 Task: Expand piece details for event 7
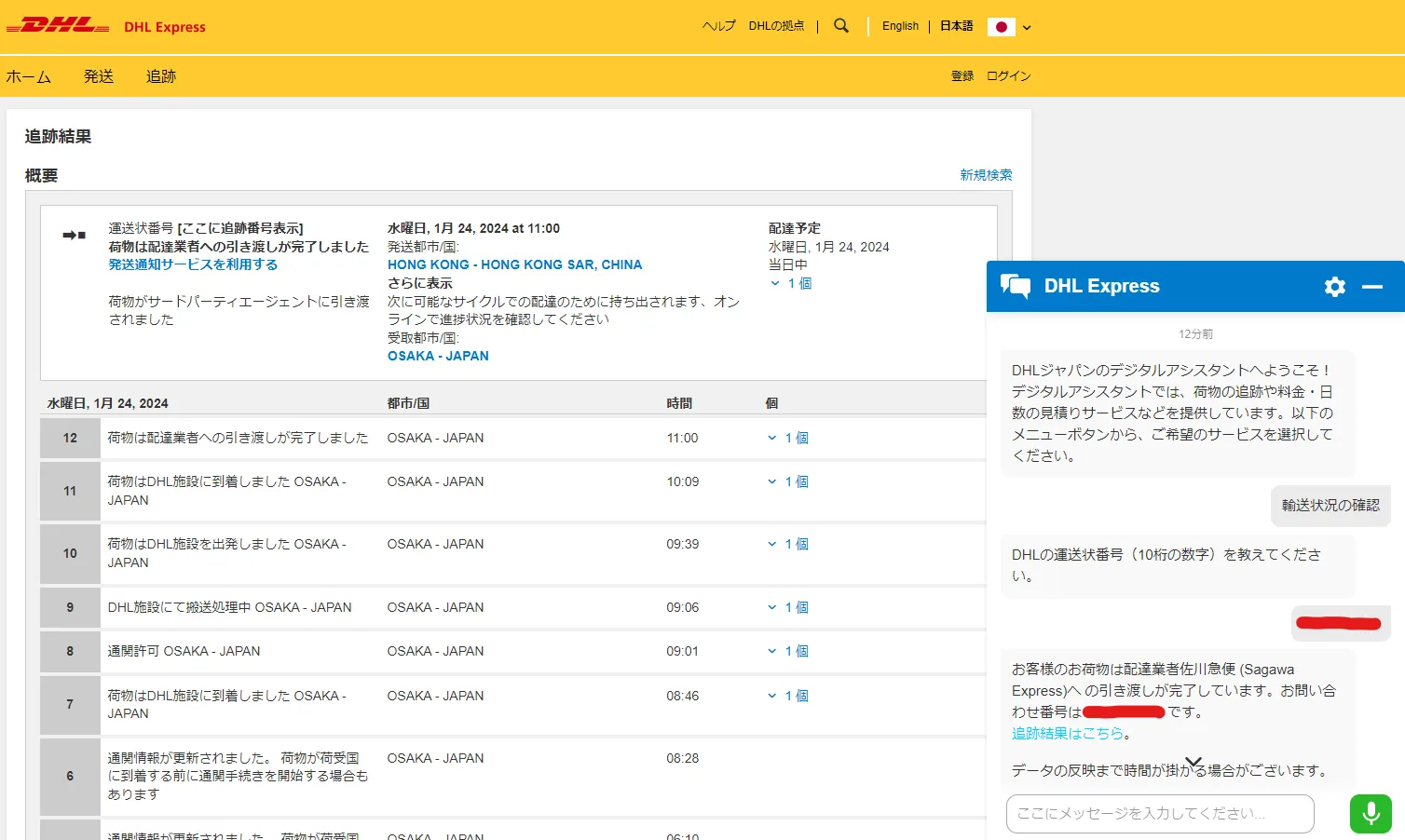788,696
